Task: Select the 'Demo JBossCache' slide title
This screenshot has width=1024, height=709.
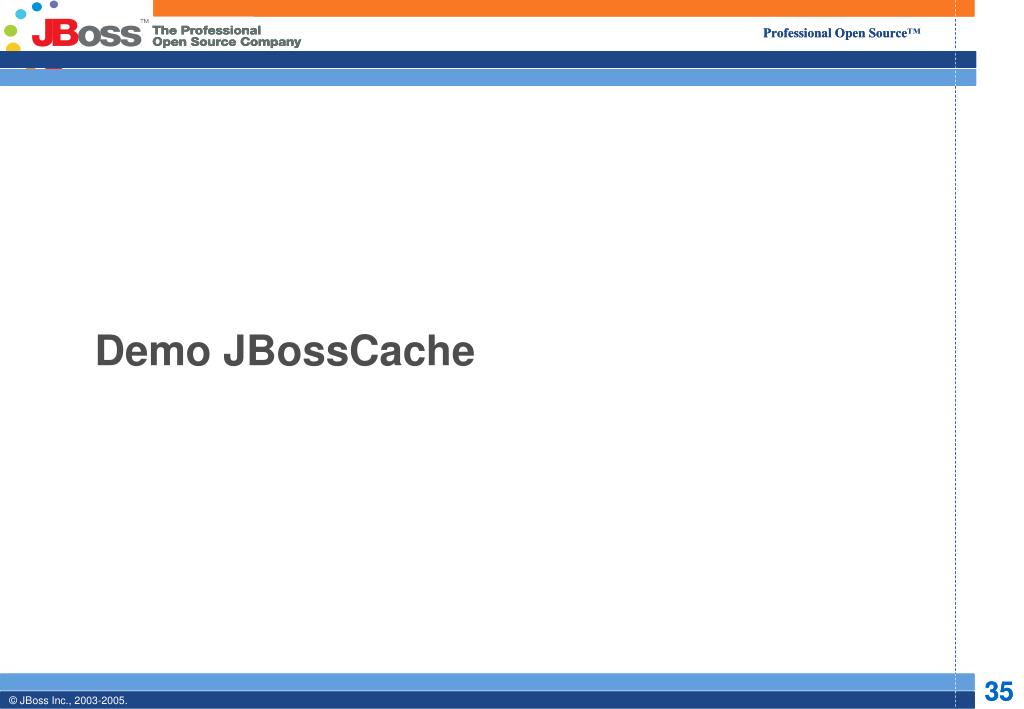Action: (285, 351)
